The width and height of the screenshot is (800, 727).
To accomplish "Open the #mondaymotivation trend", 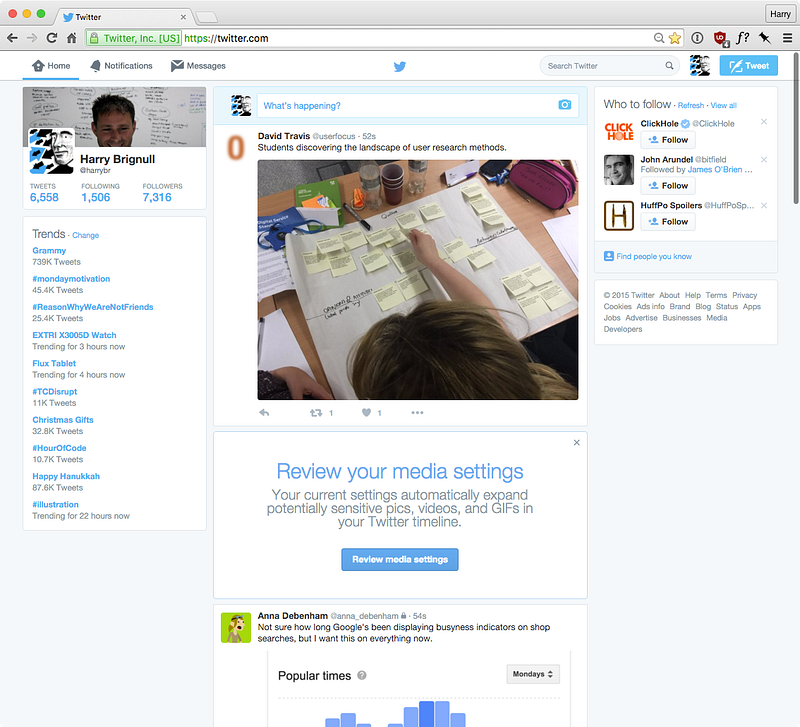I will coord(71,279).
